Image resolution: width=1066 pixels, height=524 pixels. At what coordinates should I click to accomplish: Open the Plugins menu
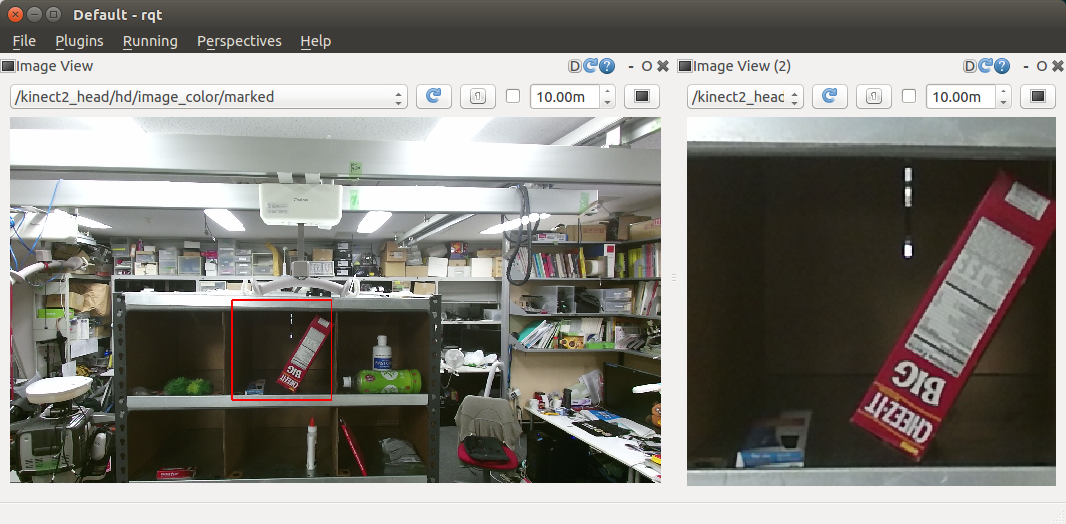[80, 41]
